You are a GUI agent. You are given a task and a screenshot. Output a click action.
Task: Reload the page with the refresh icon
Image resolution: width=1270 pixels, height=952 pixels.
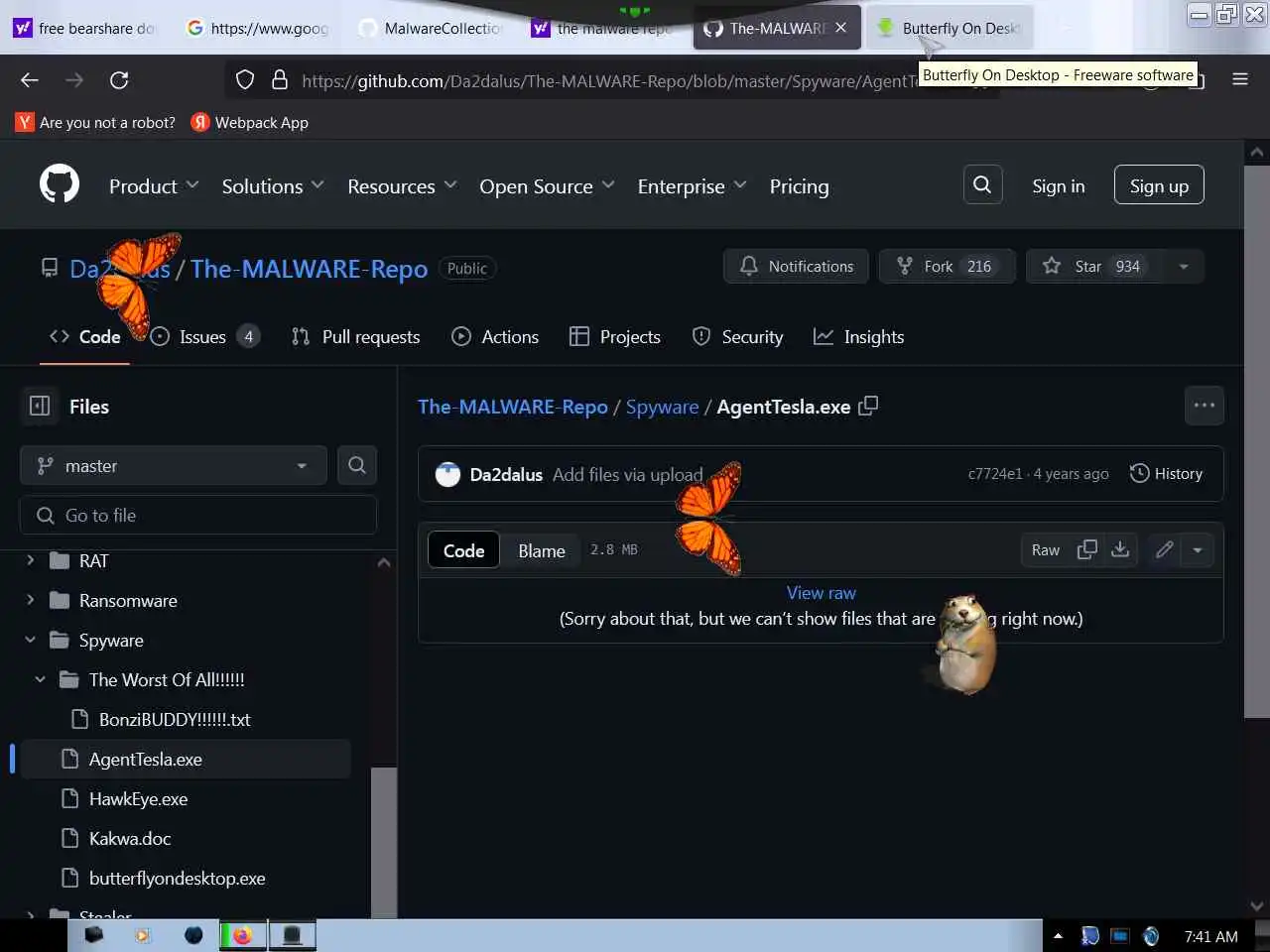point(119,80)
